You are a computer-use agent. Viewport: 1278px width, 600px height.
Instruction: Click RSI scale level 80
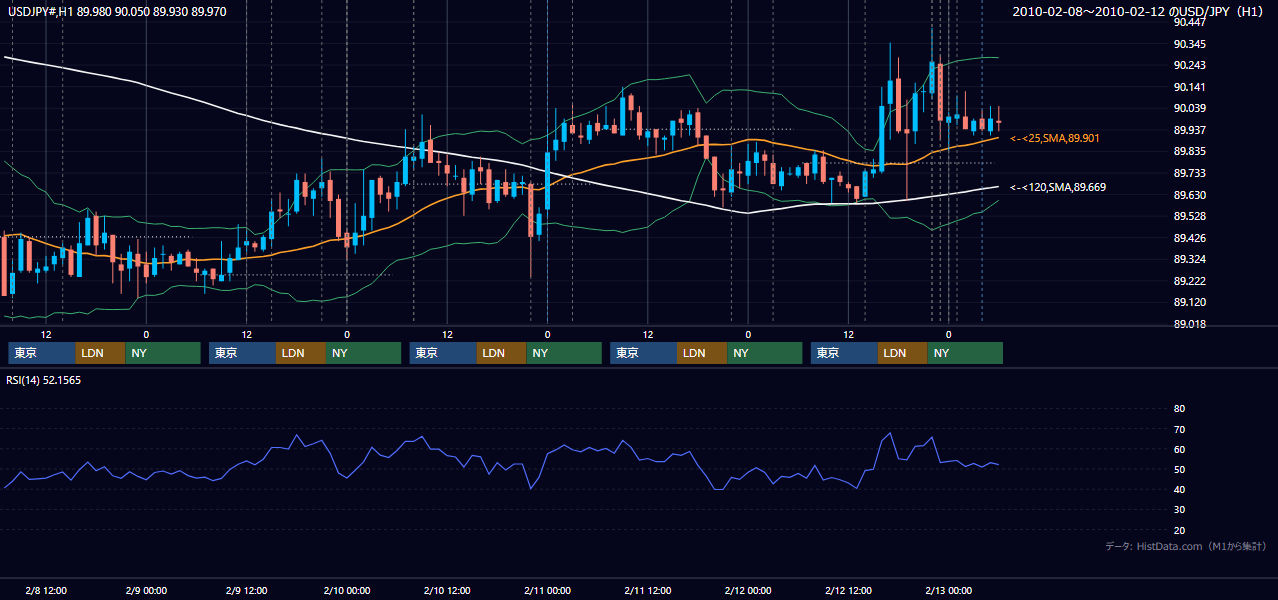pos(1179,409)
